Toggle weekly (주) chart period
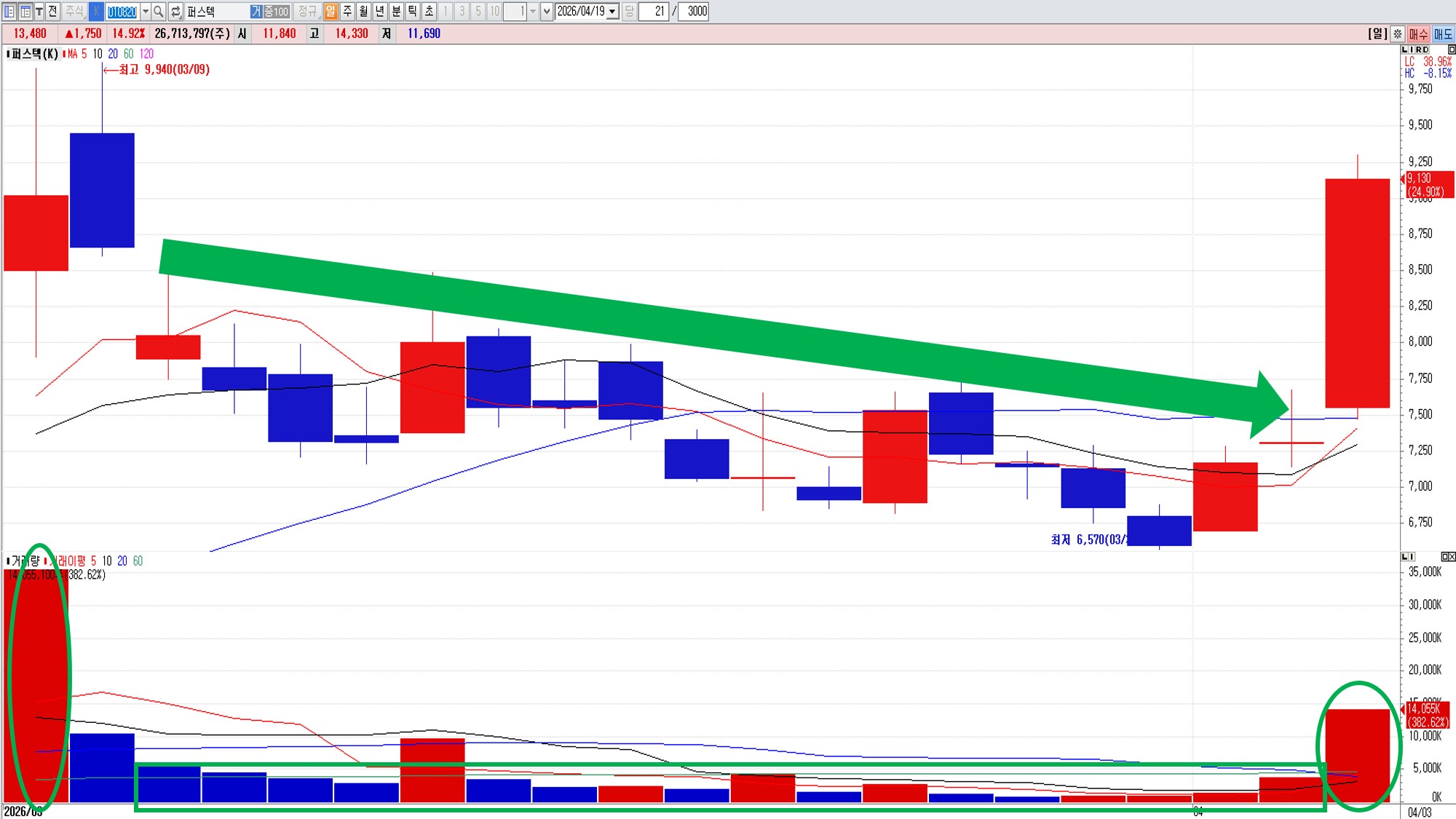 click(347, 12)
